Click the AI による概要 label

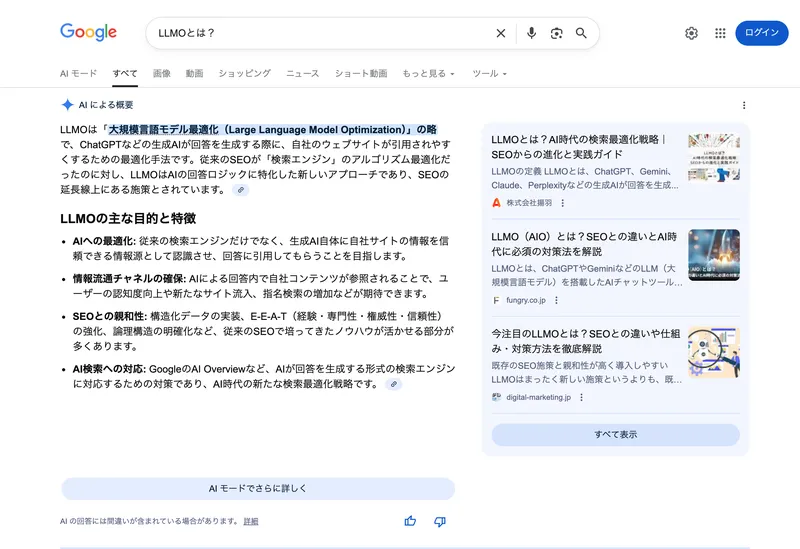(106, 105)
